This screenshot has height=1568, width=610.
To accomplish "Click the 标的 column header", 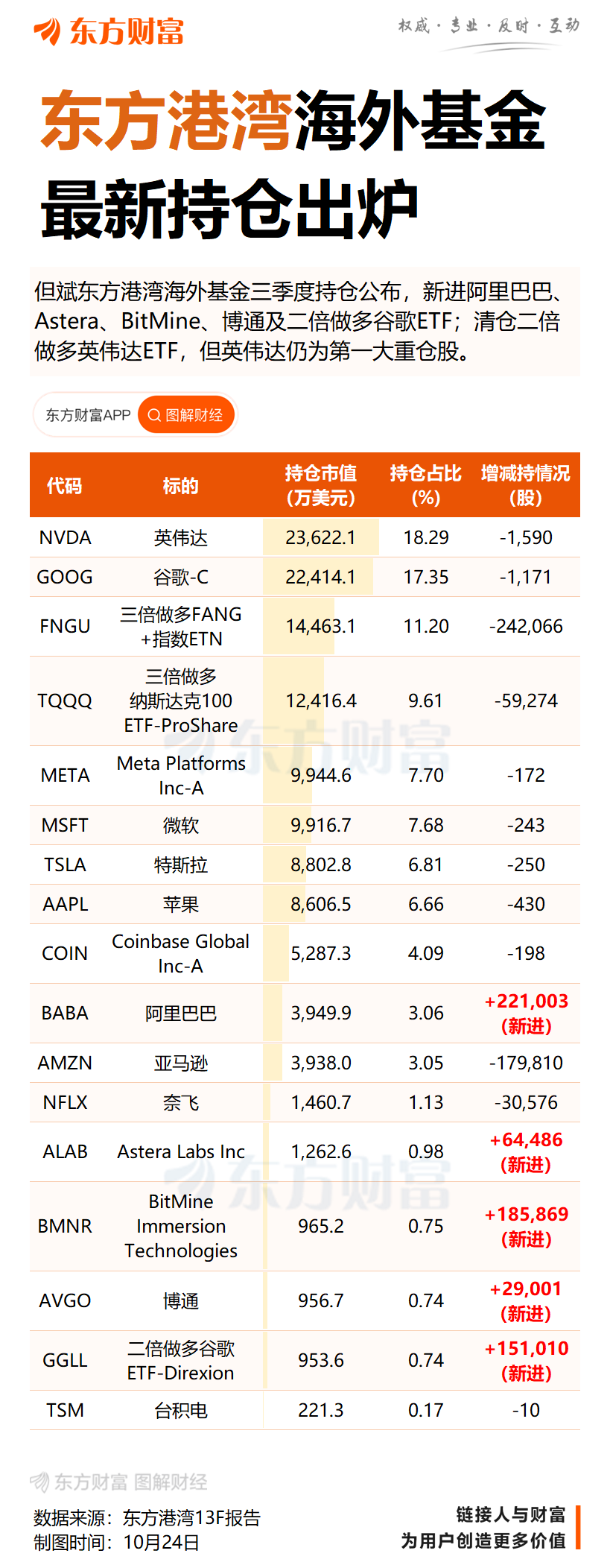I will [x=181, y=486].
